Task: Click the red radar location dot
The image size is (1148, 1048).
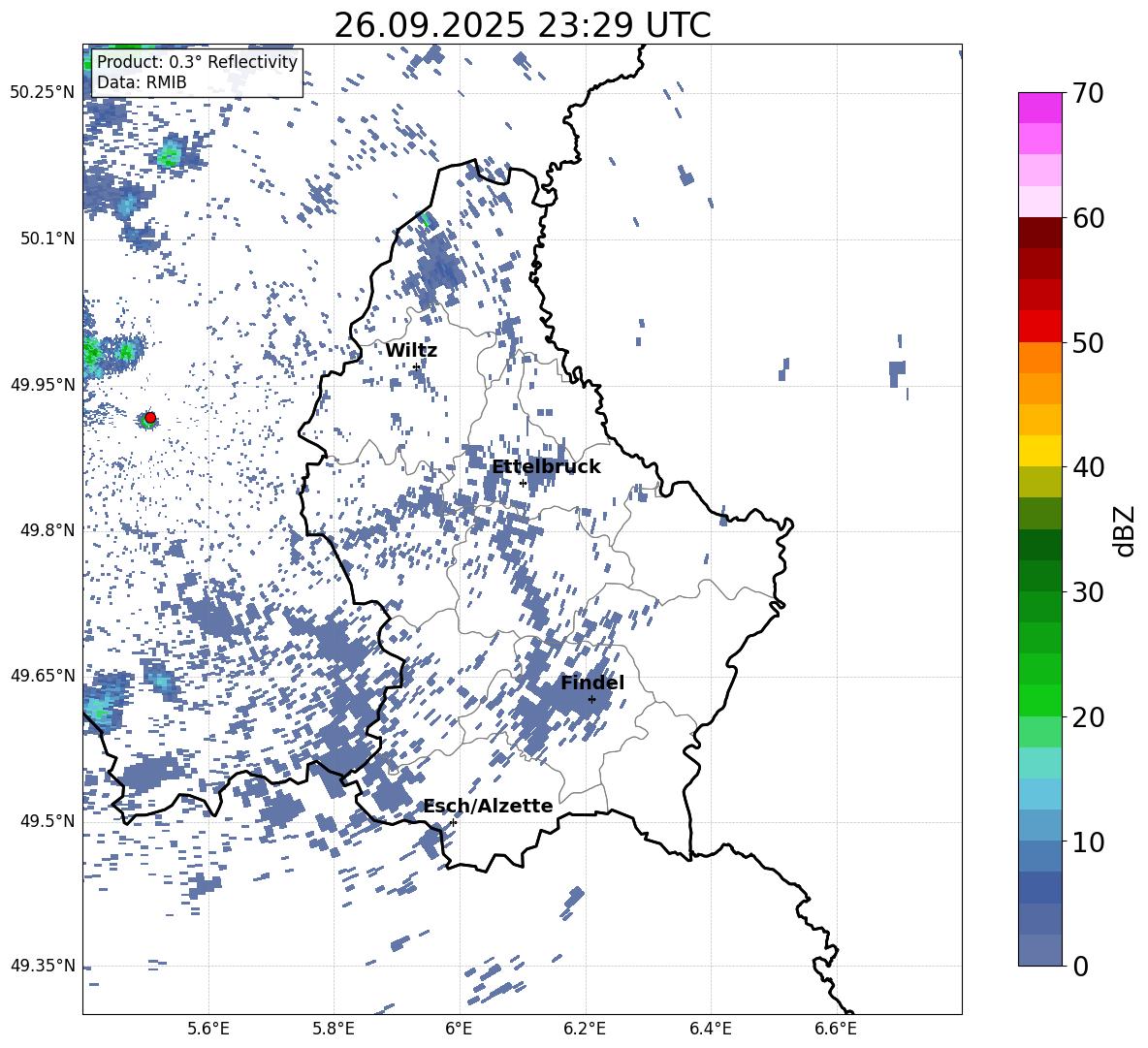Action: (x=150, y=418)
